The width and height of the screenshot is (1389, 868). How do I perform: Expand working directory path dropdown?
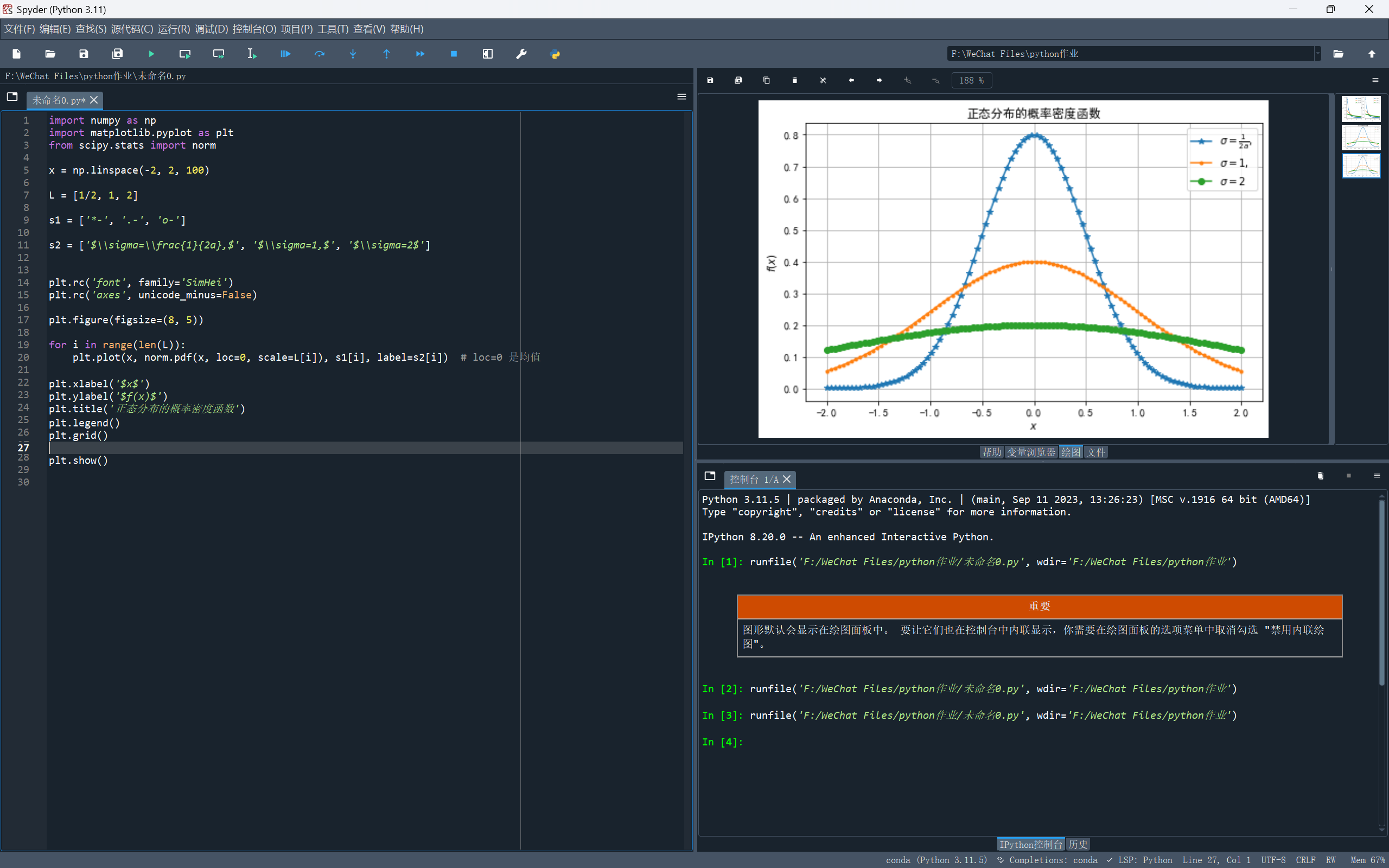[1317, 54]
